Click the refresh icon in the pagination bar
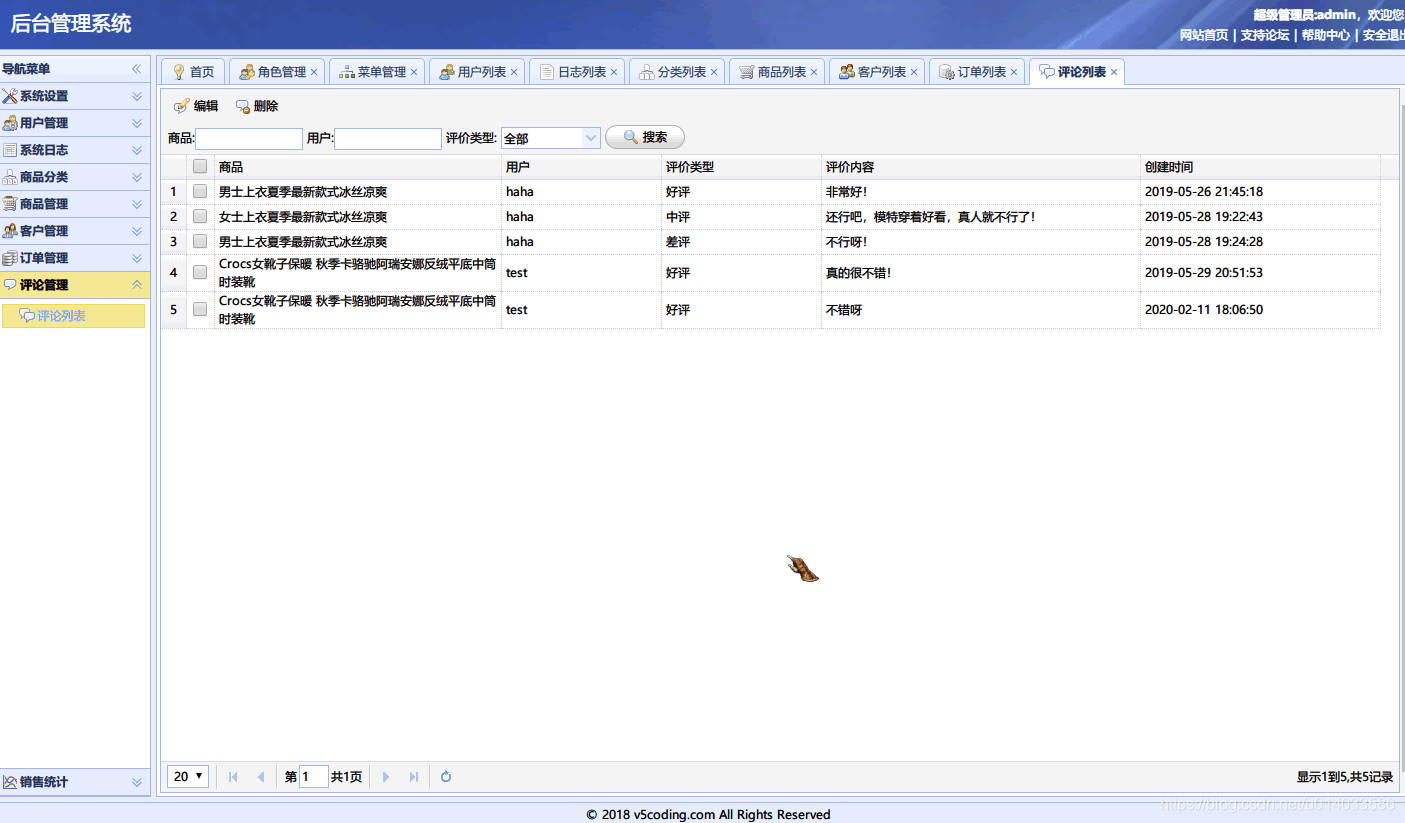The height and width of the screenshot is (823, 1405). point(446,777)
